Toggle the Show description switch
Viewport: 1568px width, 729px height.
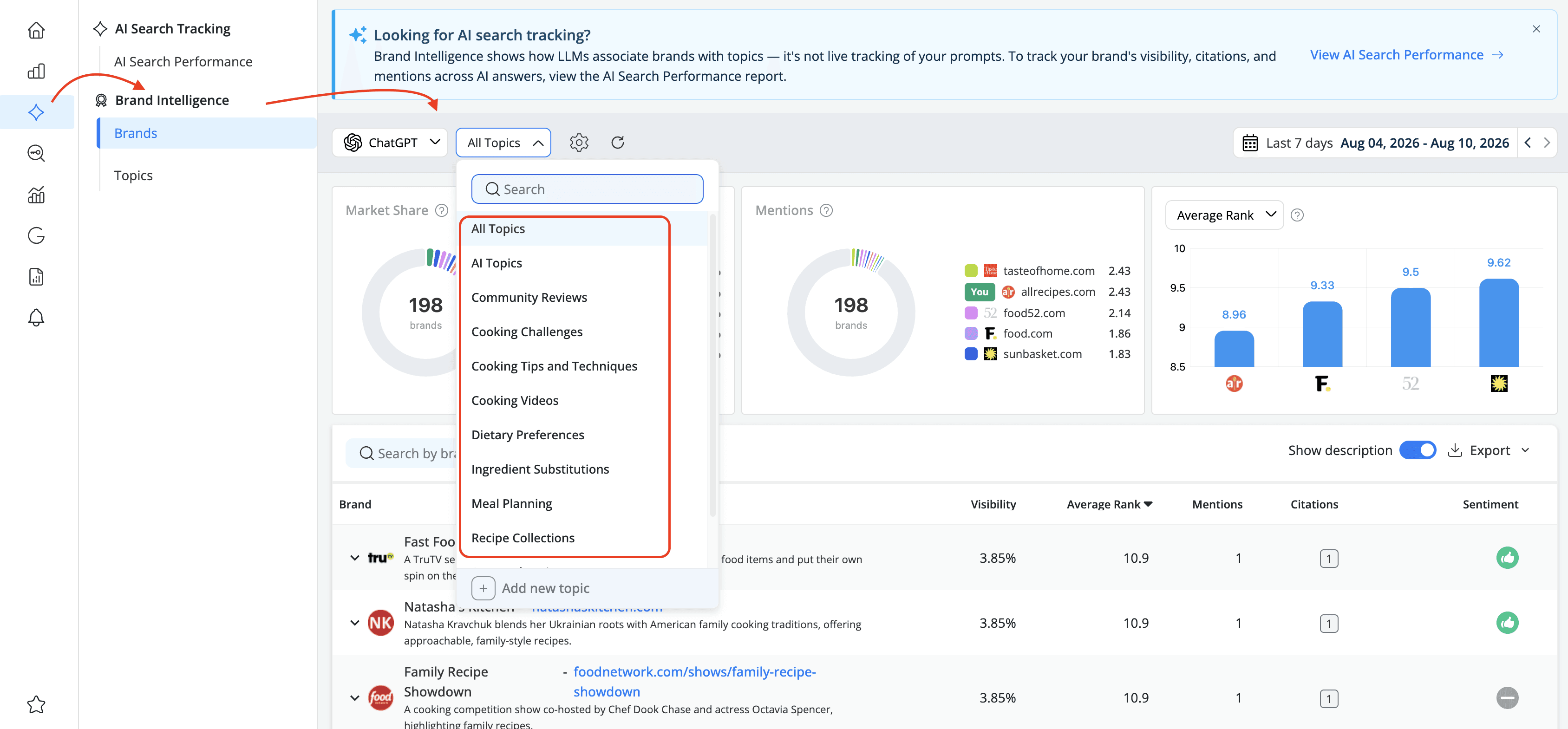click(x=1418, y=450)
